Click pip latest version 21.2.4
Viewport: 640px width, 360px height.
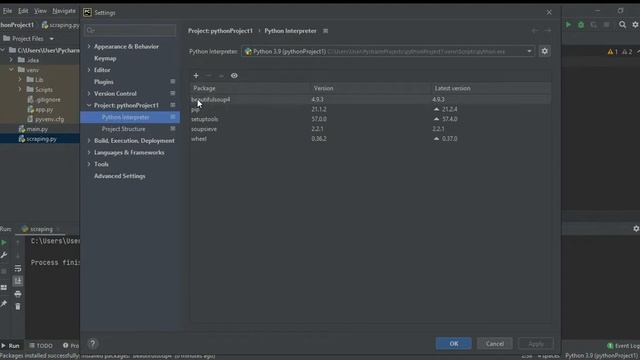coord(449,109)
